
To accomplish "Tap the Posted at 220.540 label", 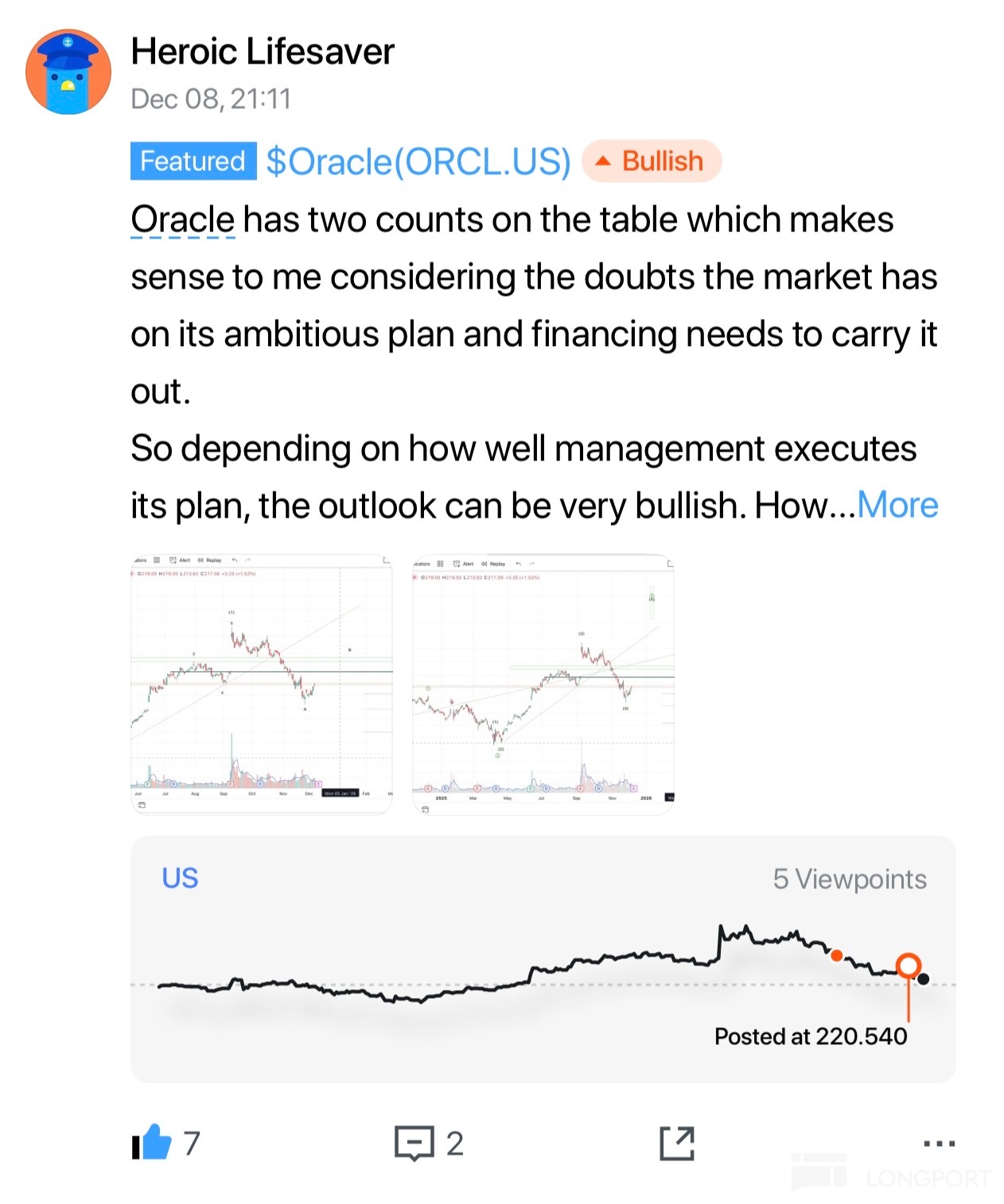I will click(x=810, y=1036).
